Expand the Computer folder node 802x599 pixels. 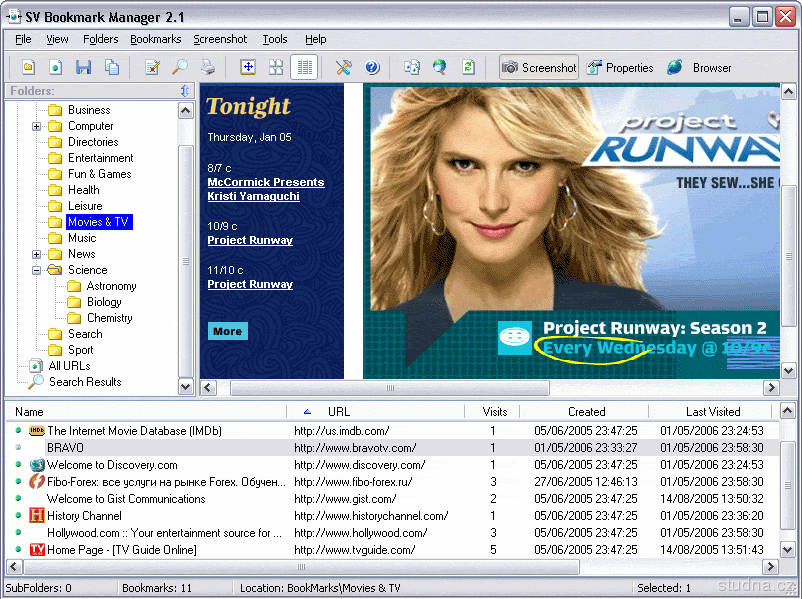pyautogui.click(x=37, y=126)
